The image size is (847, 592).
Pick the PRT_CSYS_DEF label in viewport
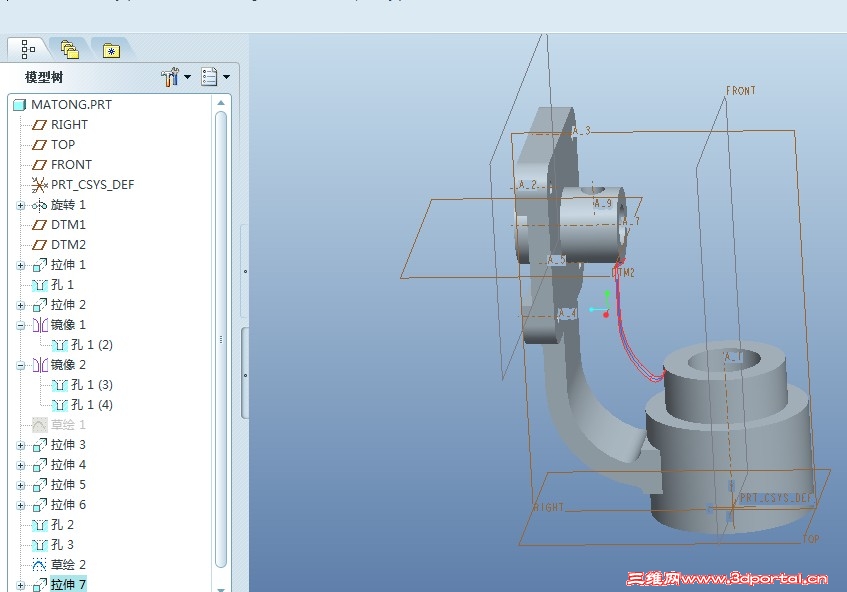coord(776,497)
